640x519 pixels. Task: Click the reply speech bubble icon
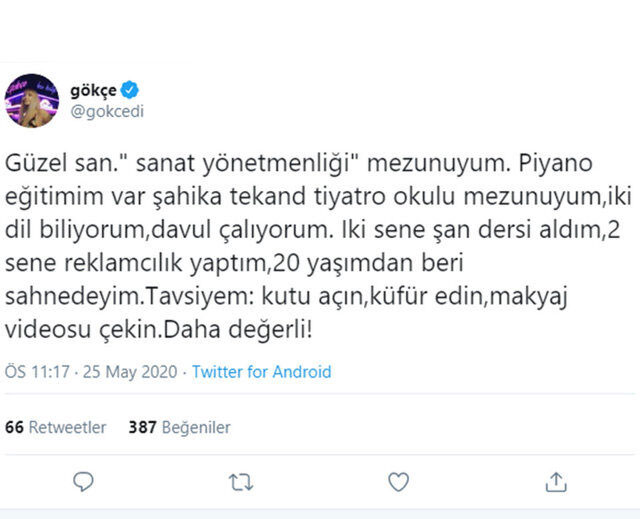(x=84, y=482)
